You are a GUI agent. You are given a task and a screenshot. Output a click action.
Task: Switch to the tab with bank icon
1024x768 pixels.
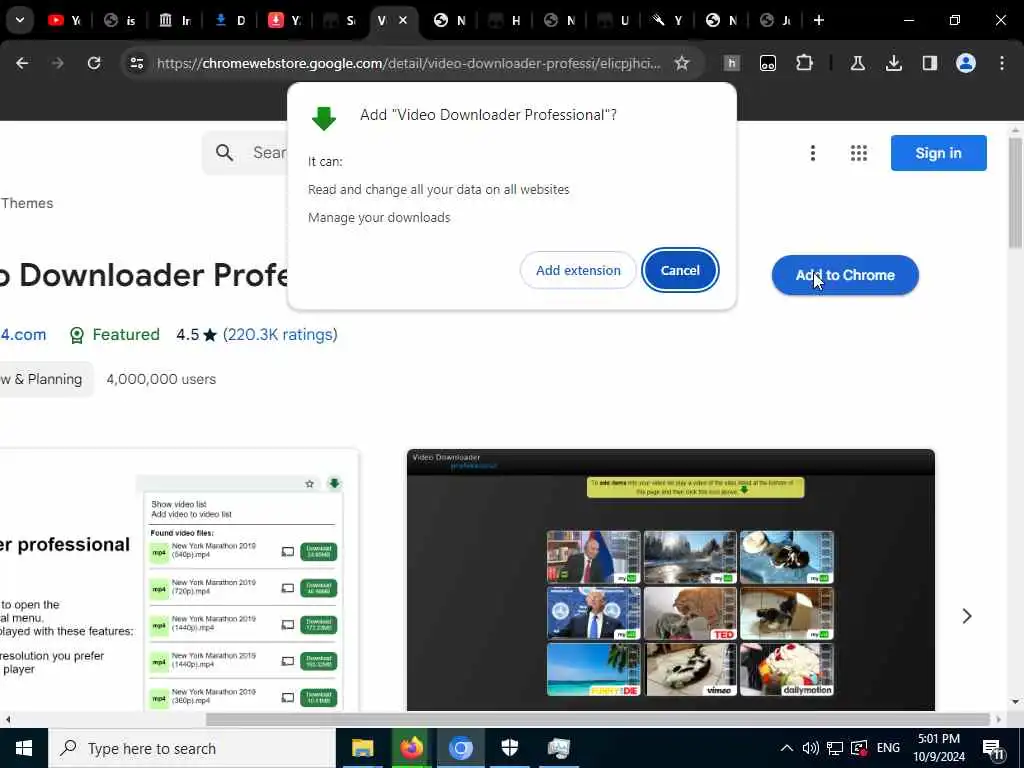pyautogui.click(x=175, y=20)
